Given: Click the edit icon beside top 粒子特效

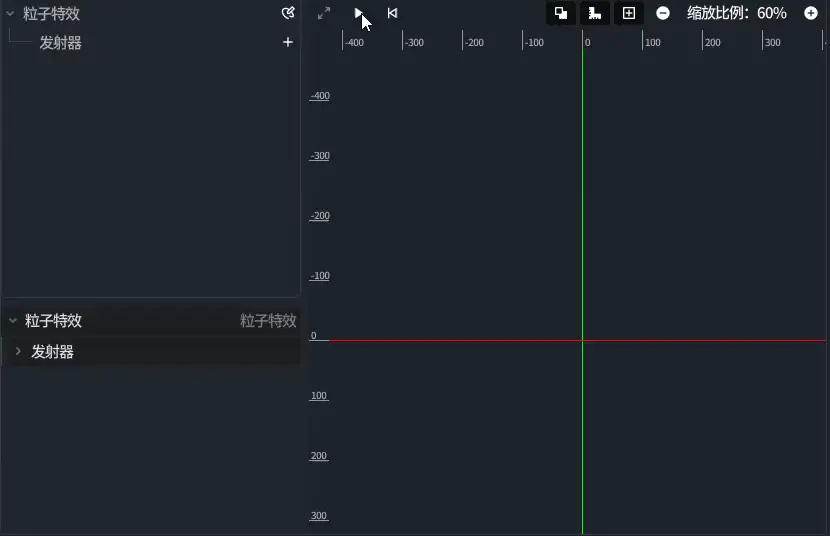Looking at the screenshot, I should (x=288, y=13).
